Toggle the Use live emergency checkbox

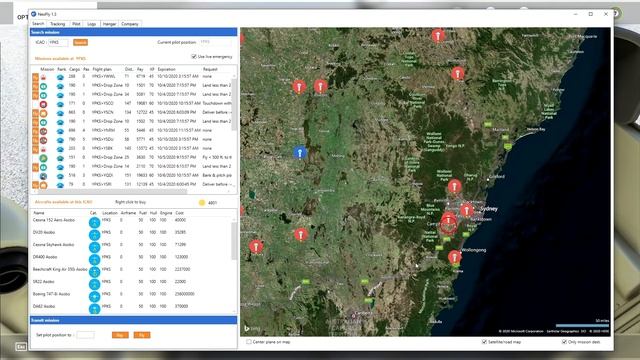point(194,57)
